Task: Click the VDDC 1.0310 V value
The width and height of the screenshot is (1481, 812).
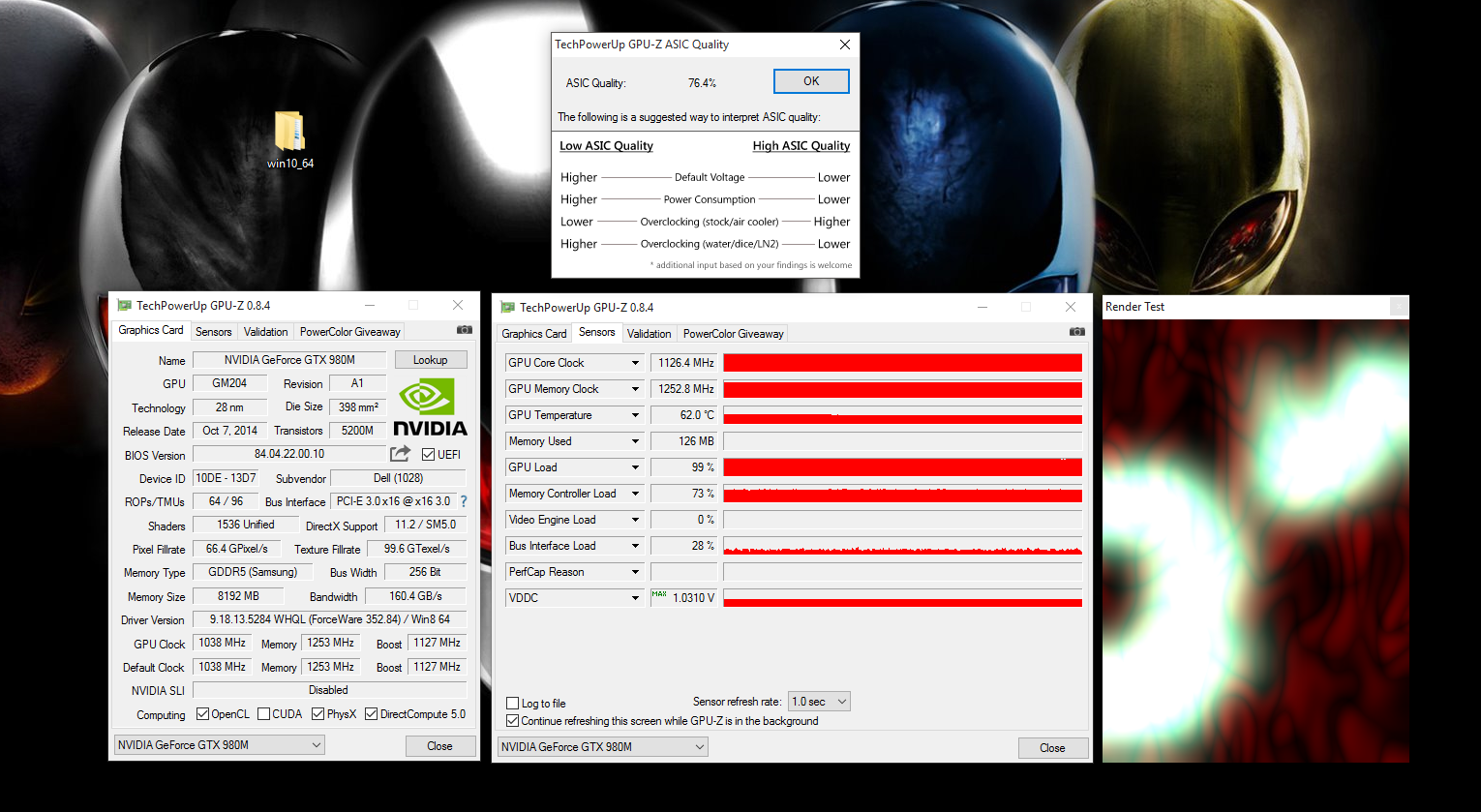Action: pos(686,598)
